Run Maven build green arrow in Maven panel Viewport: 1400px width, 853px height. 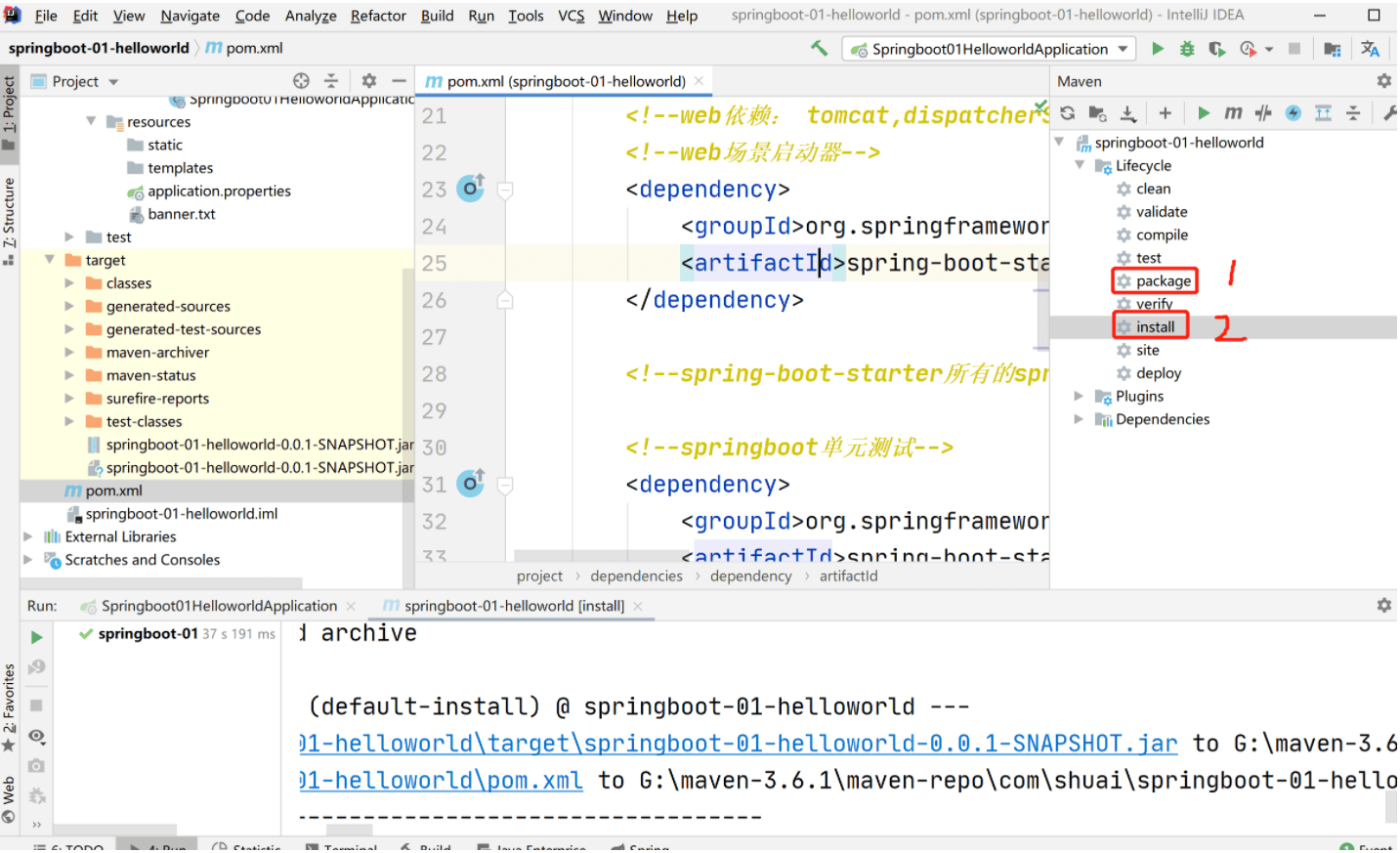tap(1204, 113)
